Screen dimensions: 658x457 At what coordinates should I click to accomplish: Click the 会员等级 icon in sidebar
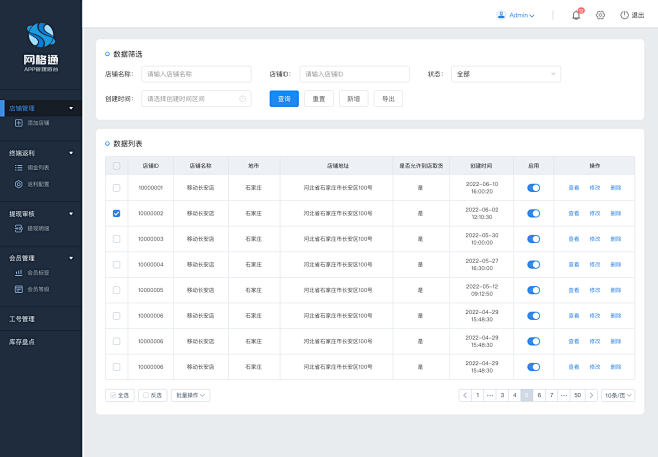tap(19, 289)
